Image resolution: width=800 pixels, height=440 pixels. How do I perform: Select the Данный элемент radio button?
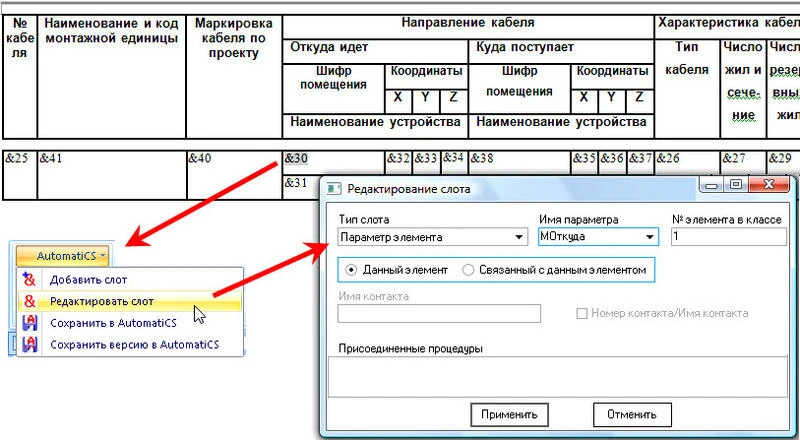coord(350,270)
